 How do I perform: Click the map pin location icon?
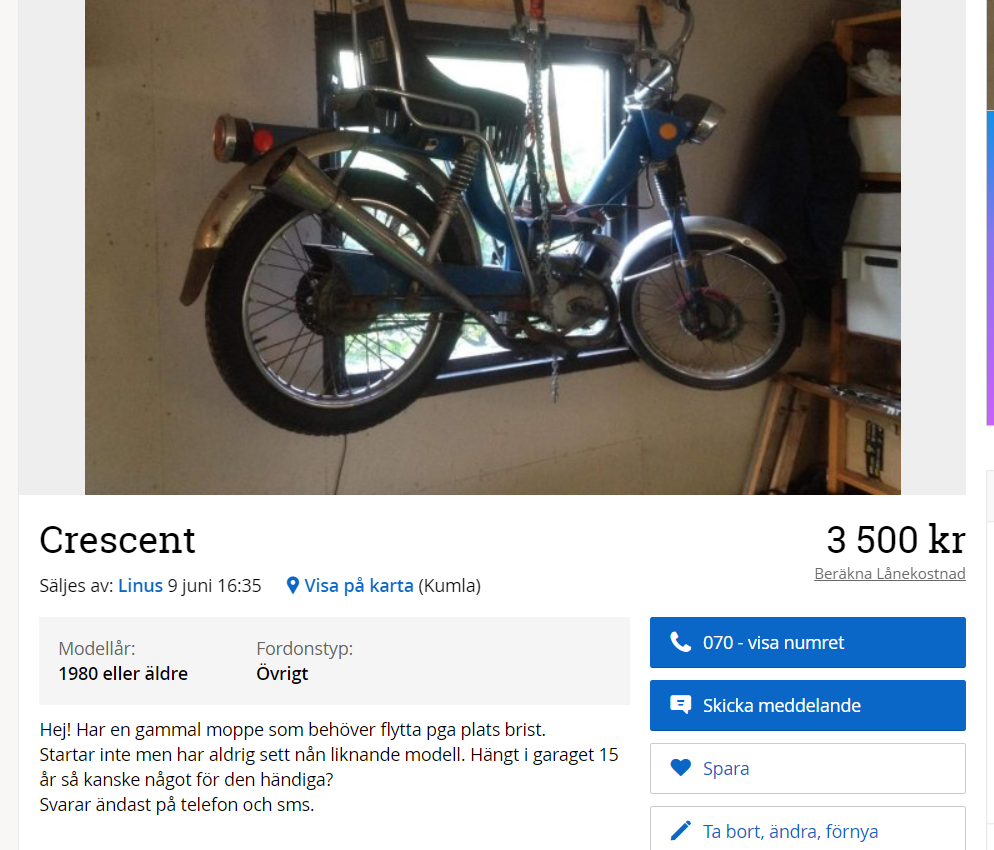tap(292, 585)
